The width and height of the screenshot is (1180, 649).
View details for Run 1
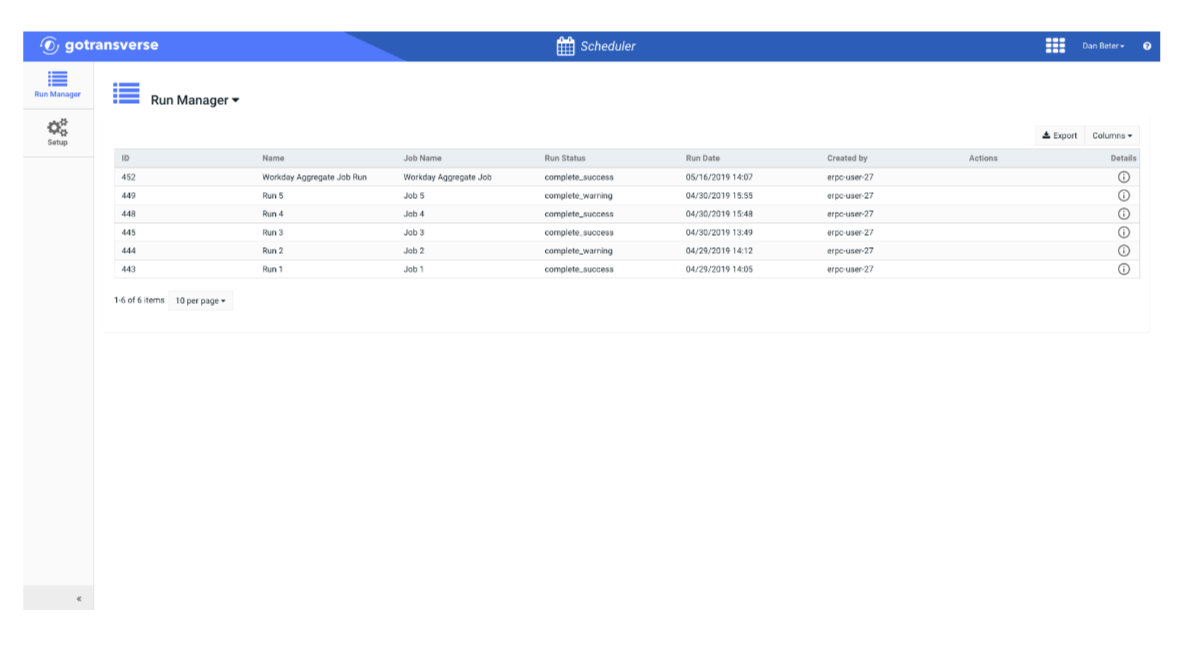[1125, 269]
